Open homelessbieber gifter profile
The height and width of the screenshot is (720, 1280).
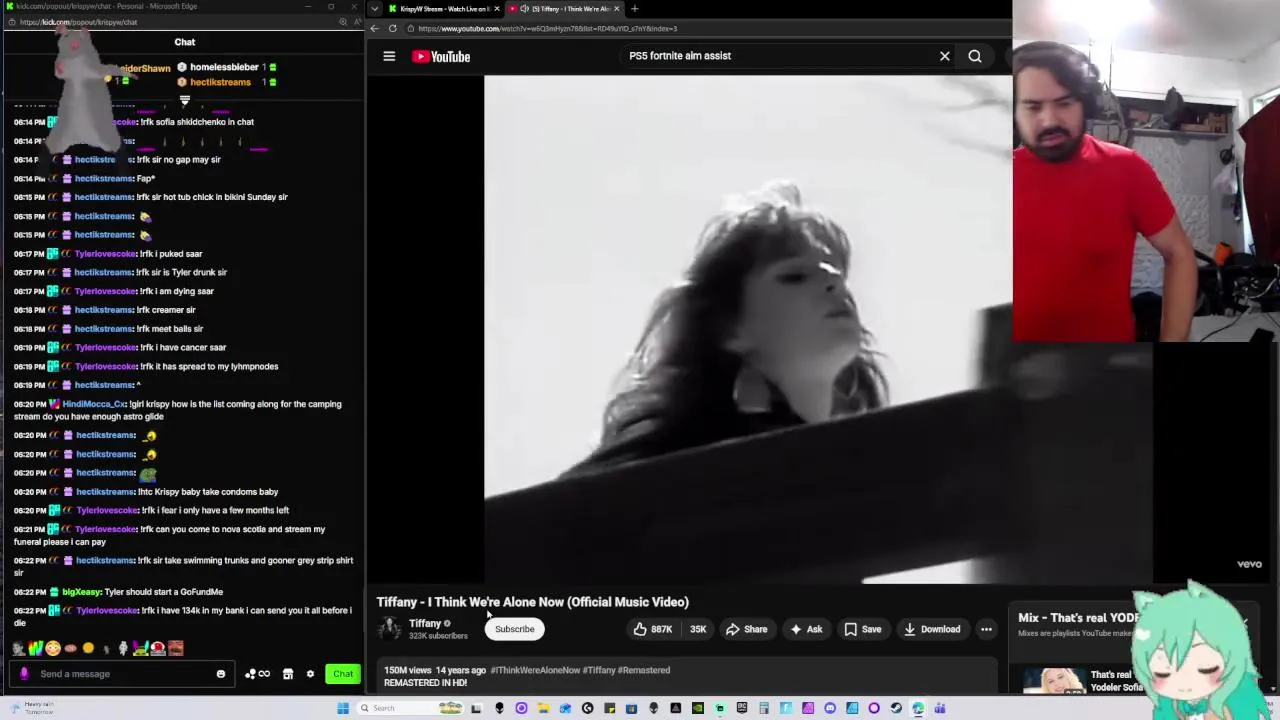[x=224, y=67]
